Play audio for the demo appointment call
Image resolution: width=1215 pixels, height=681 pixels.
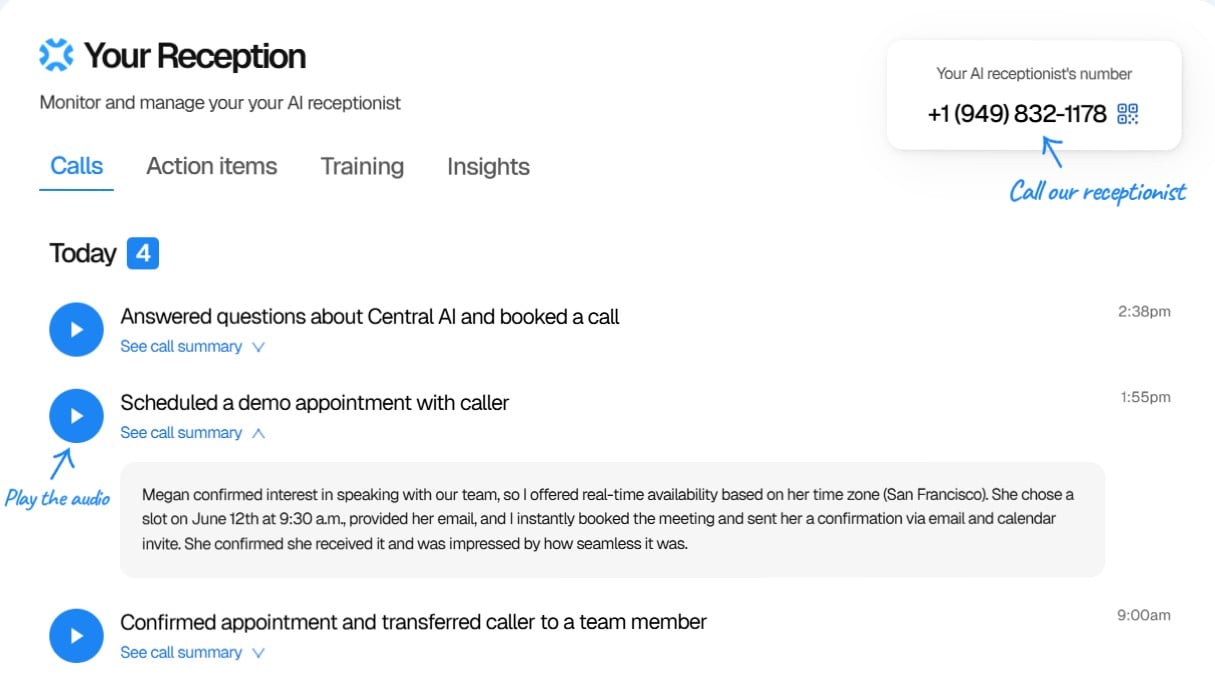pyautogui.click(x=76, y=416)
